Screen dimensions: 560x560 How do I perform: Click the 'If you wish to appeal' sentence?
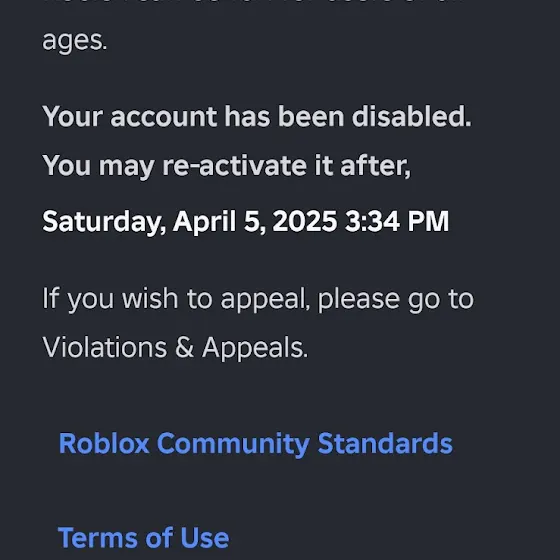tap(258, 299)
